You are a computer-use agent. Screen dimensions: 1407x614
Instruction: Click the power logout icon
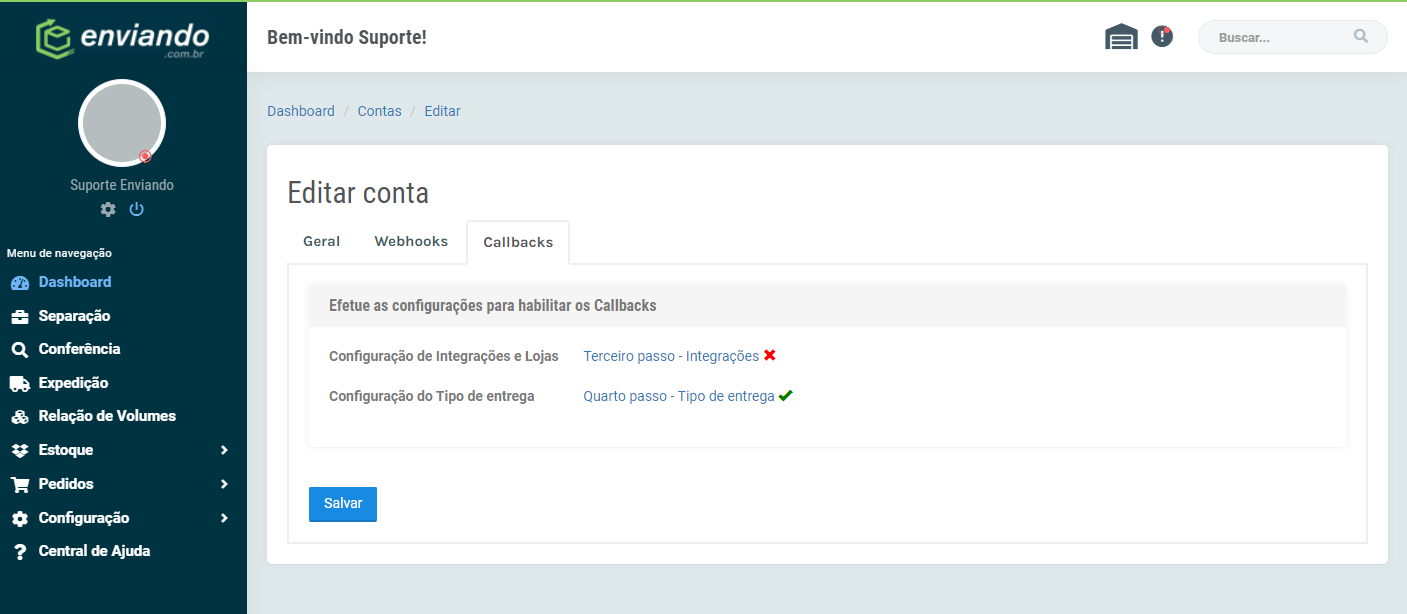coord(137,209)
